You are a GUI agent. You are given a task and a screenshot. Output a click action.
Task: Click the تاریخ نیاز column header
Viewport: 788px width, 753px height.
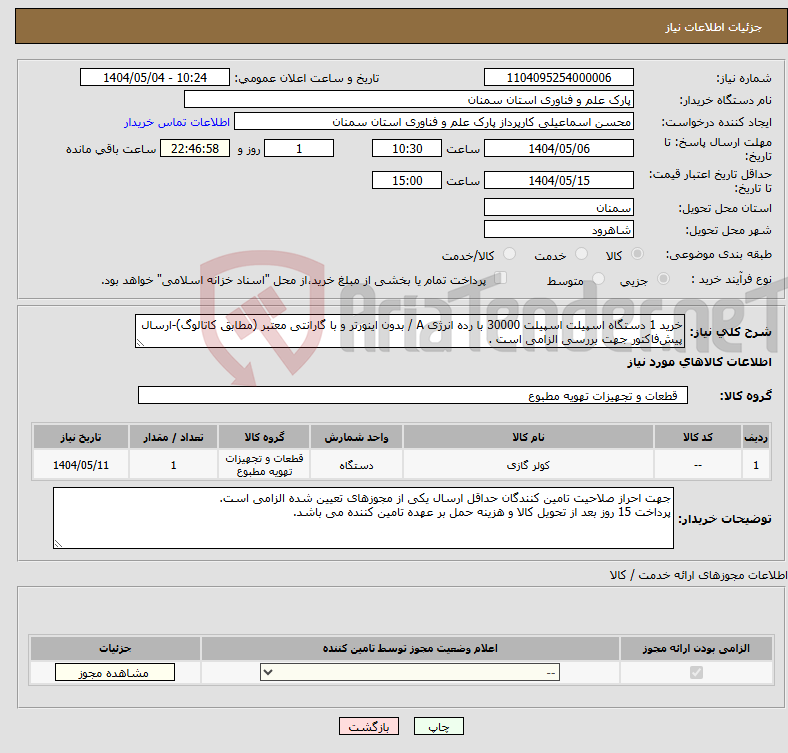coord(81,437)
